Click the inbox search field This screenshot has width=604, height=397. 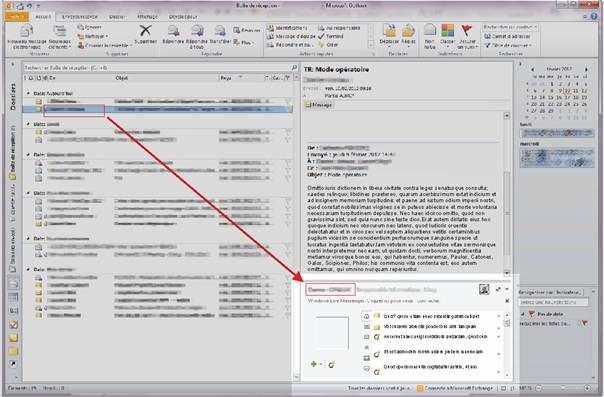coord(157,68)
